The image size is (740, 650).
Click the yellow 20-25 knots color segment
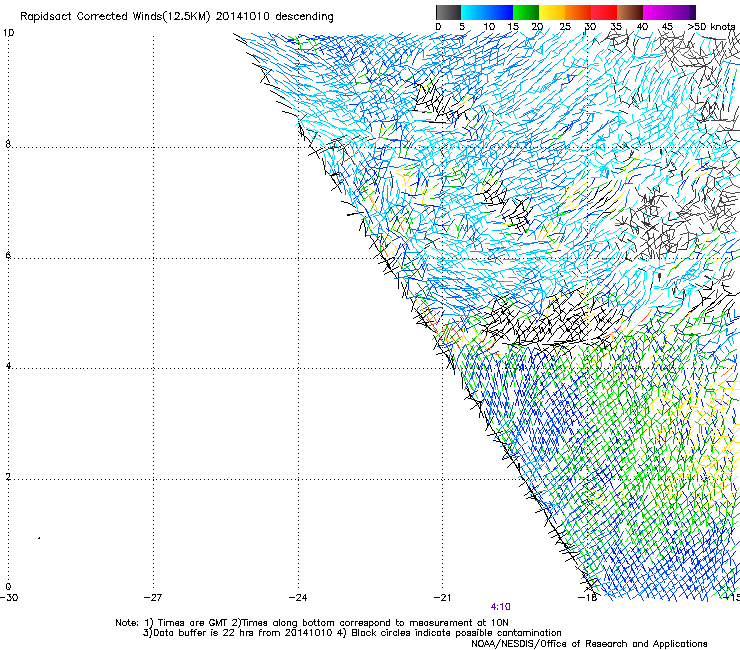(552, 12)
